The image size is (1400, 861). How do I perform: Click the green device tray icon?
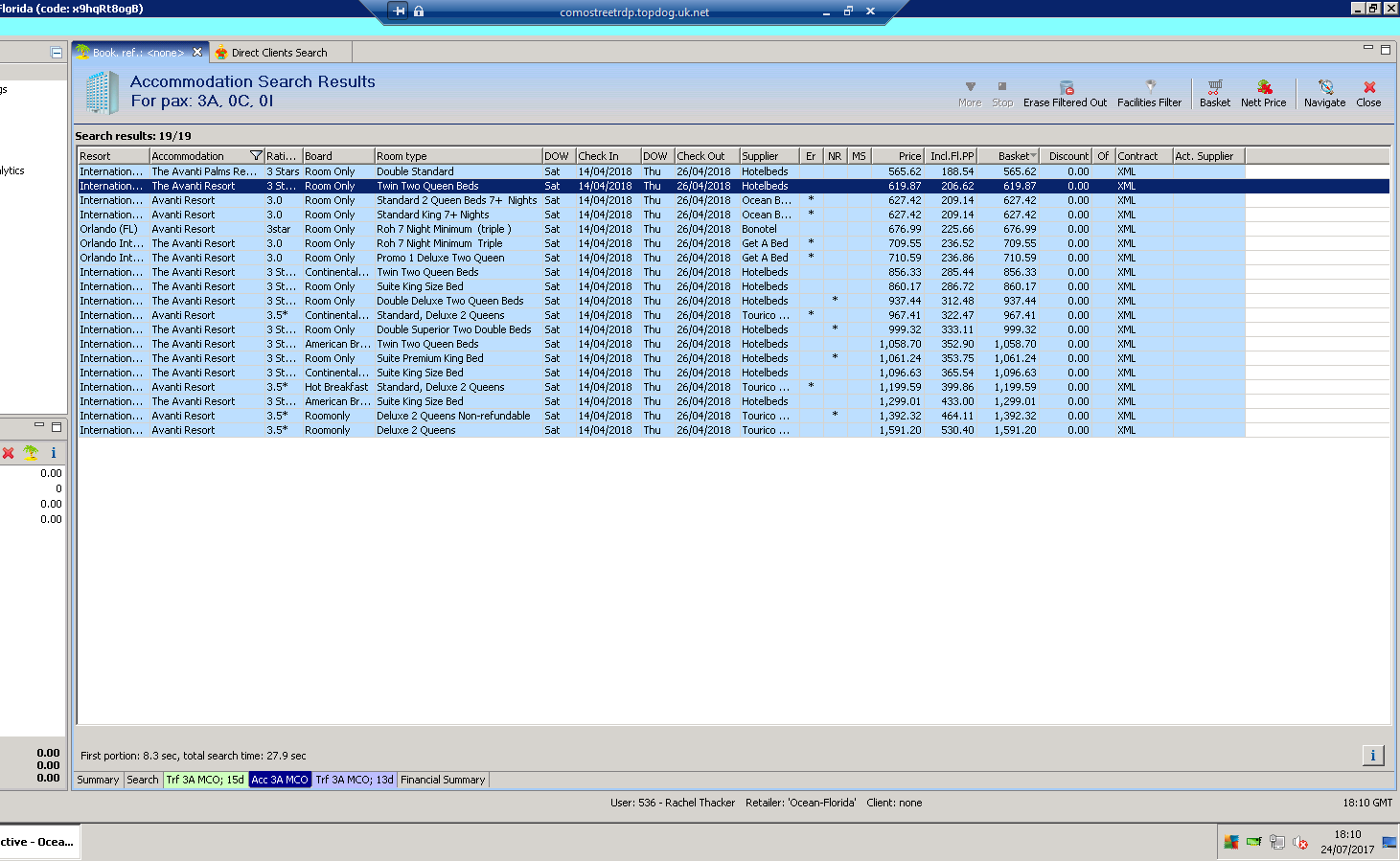1253,842
